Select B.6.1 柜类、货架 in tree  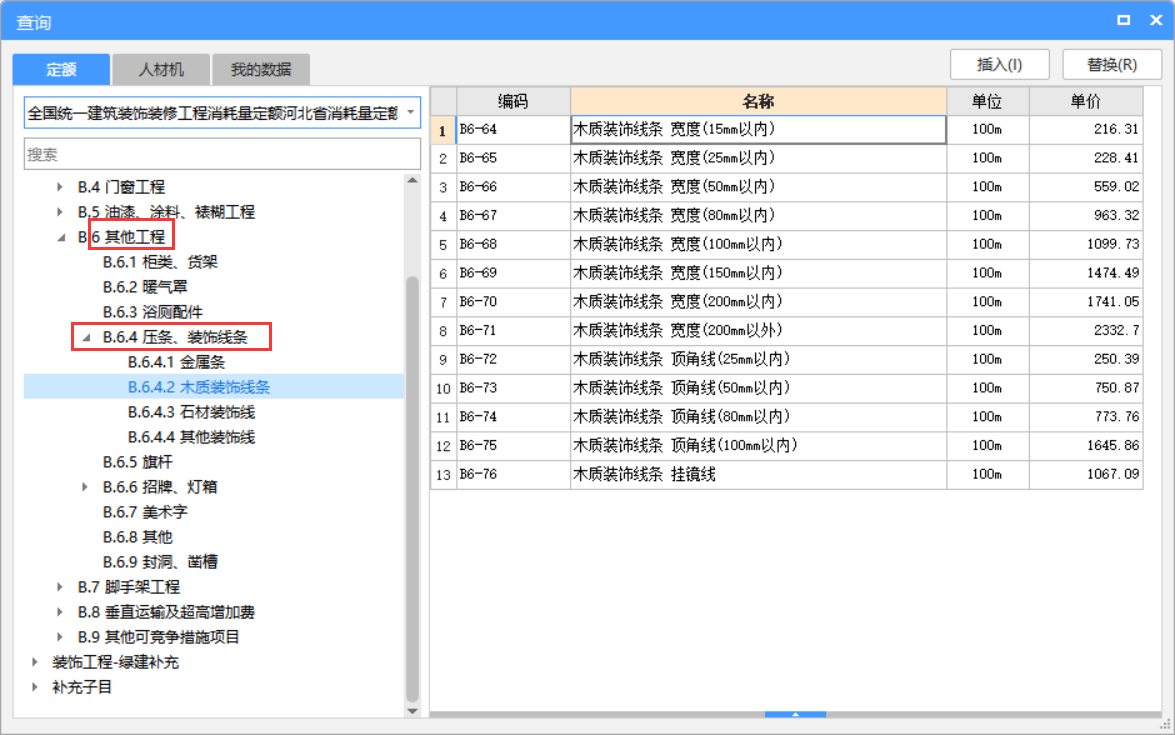tap(160, 262)
